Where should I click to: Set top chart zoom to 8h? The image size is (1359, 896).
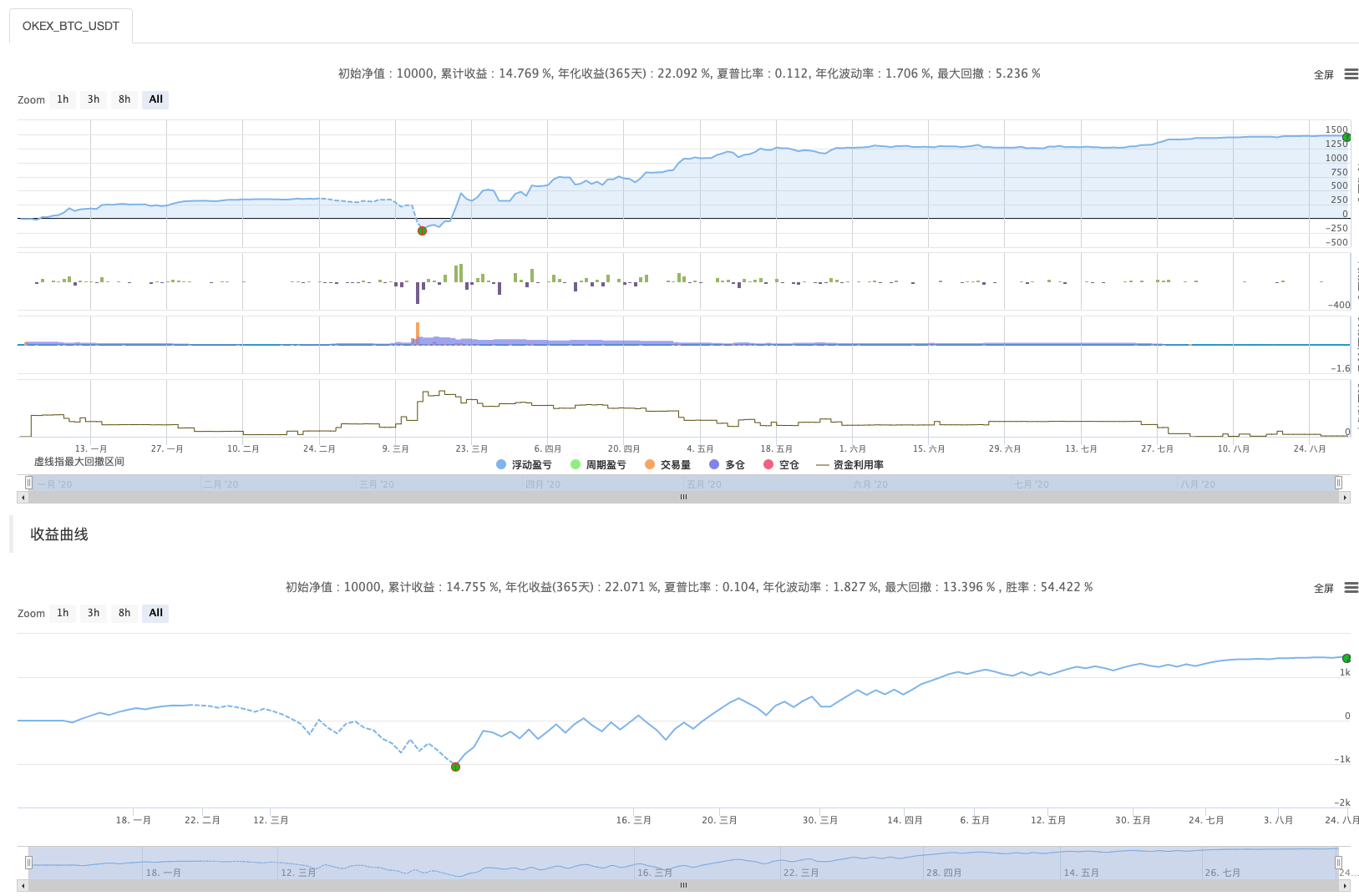pyautogui.click(x=124, y=99)
